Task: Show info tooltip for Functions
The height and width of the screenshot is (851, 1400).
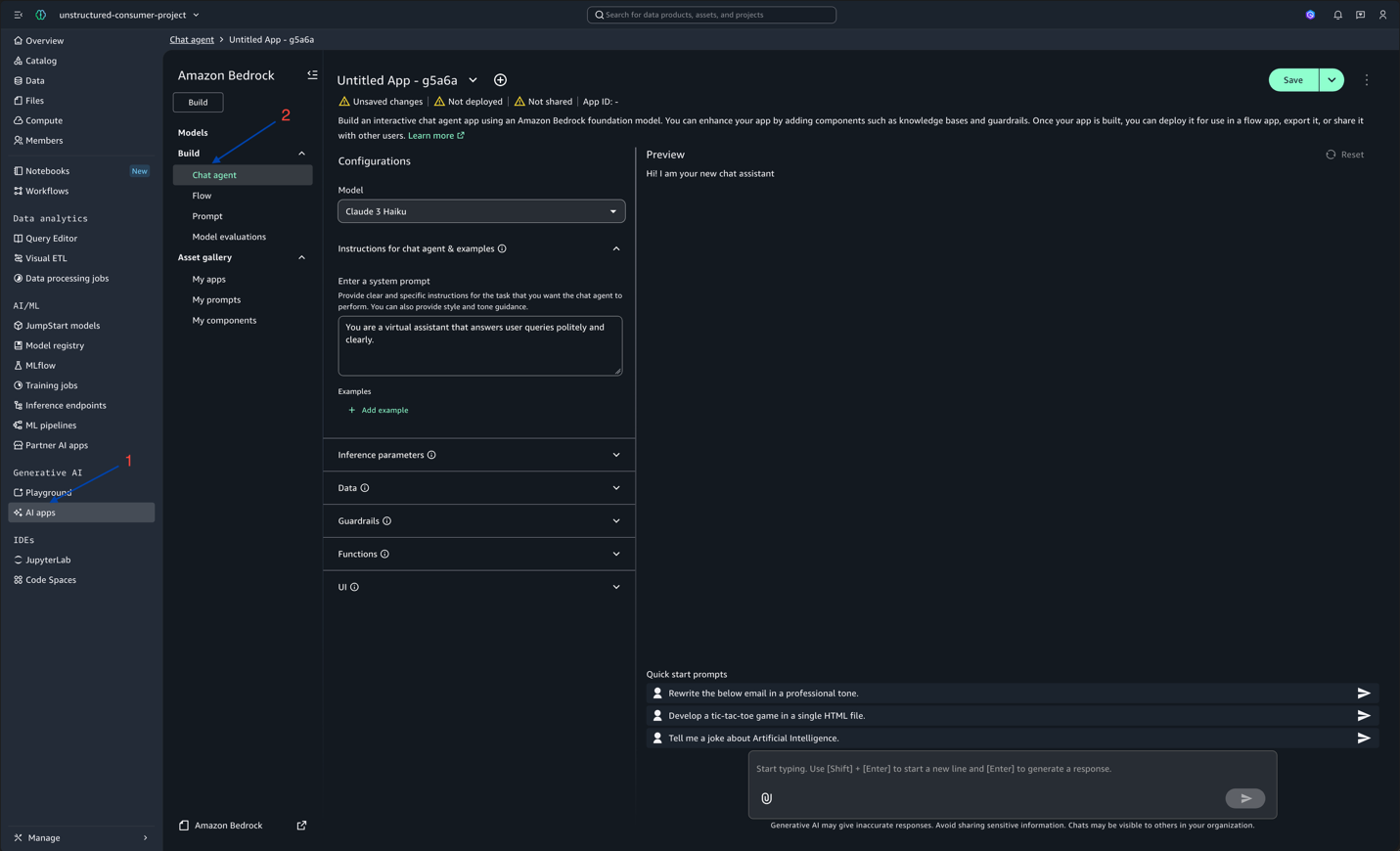Action: pyautogui.click(x=384, y=555)
